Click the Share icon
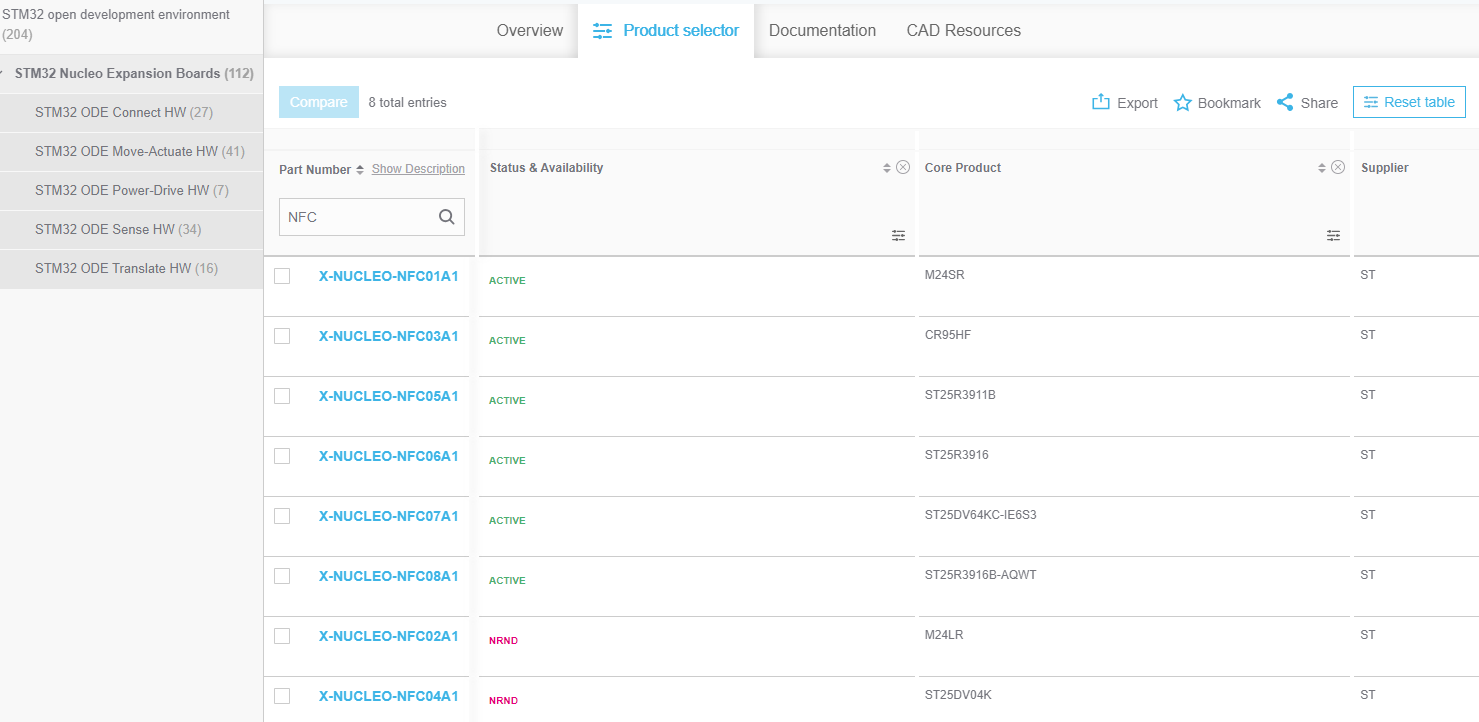The image size is (1479, 722). [x=1285, y=102]
